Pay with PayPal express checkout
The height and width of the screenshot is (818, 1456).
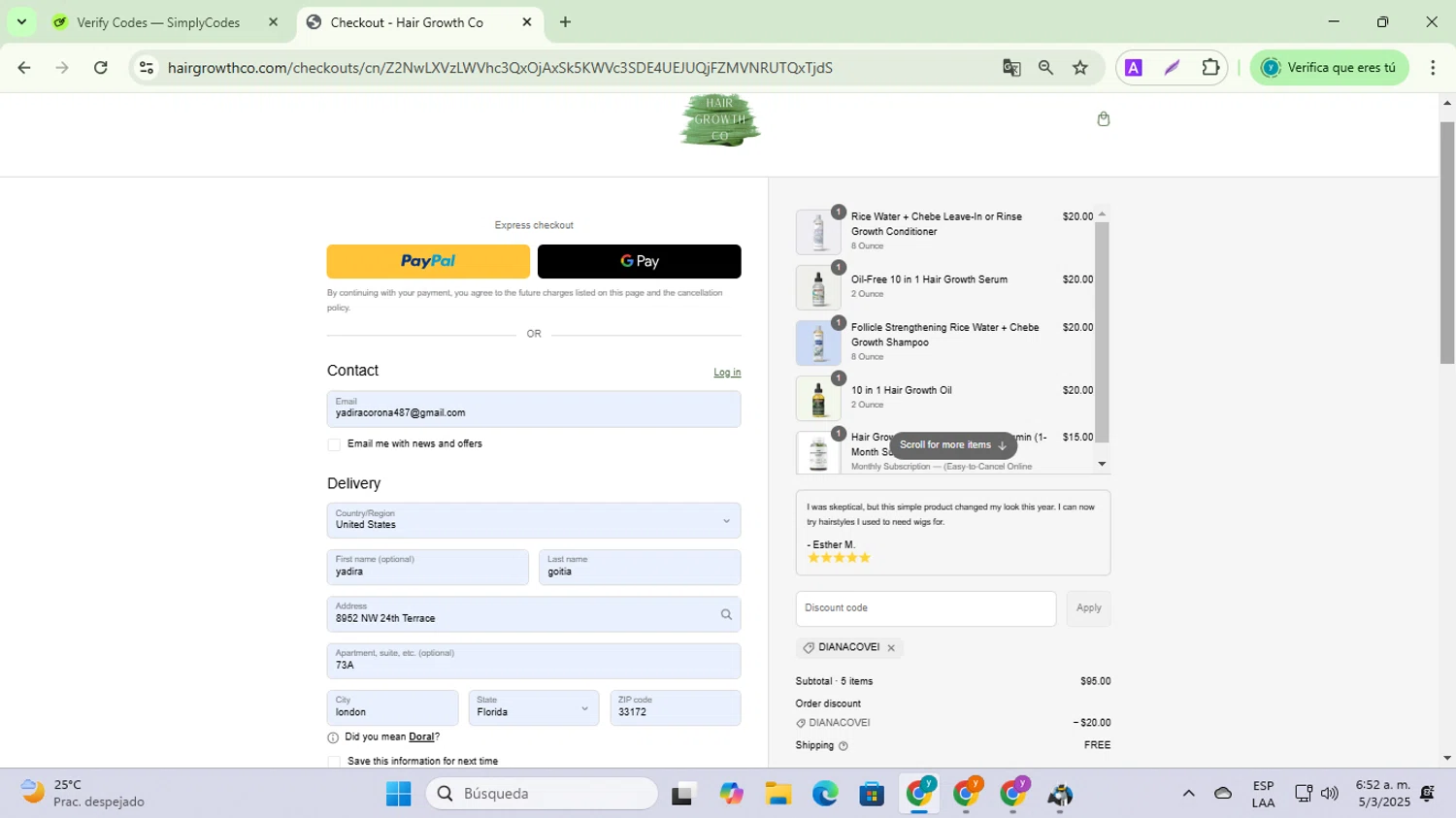coord(428,261)
